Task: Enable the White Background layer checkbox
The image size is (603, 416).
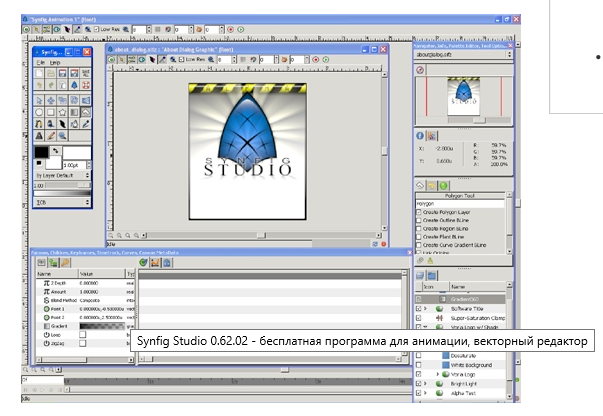Action: [x=419, y=365]
